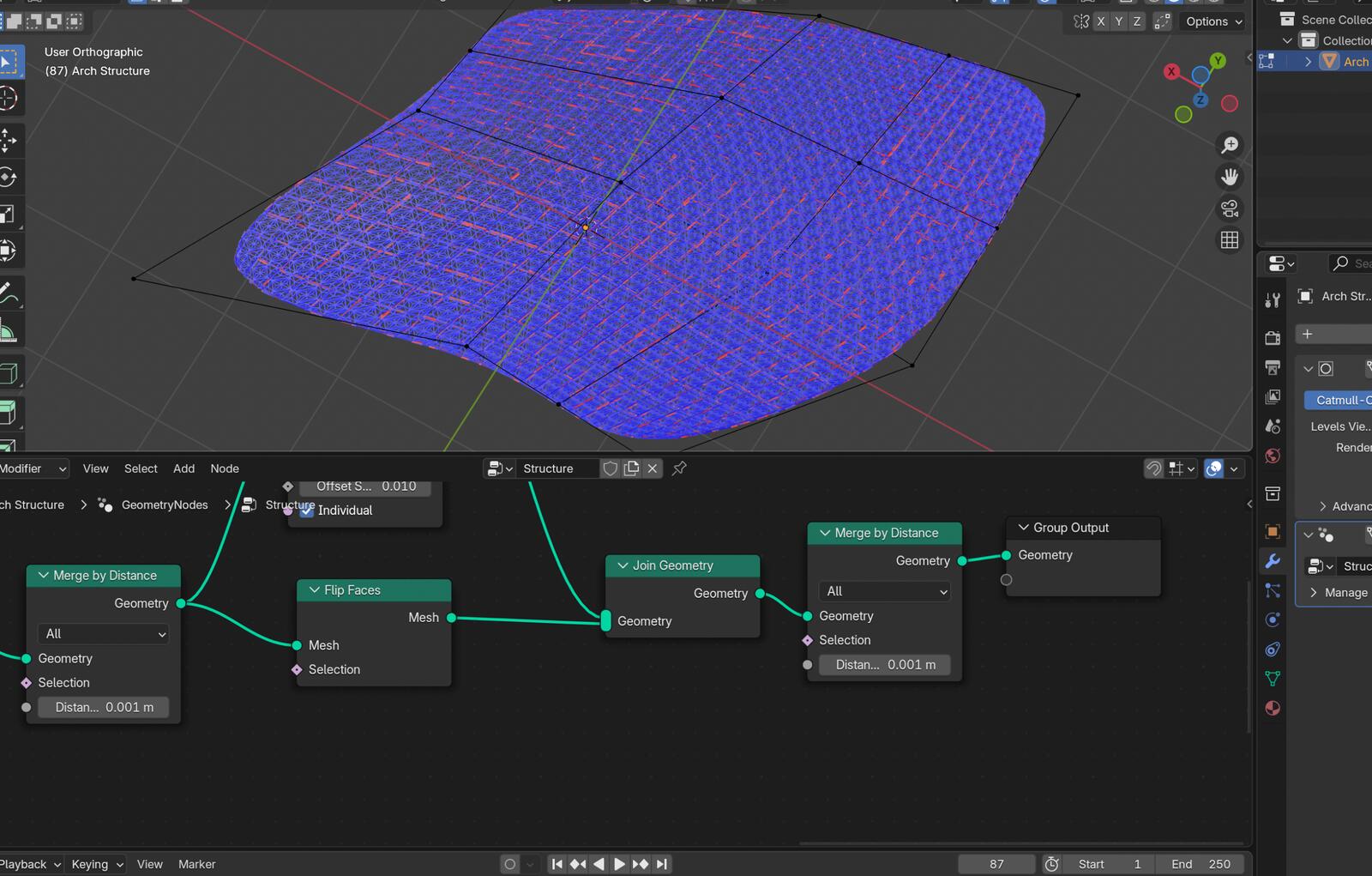This screenshot has height=876, width=1372.
Task: Toggle the node editor overlay button
Action: tap(1213, 468)
